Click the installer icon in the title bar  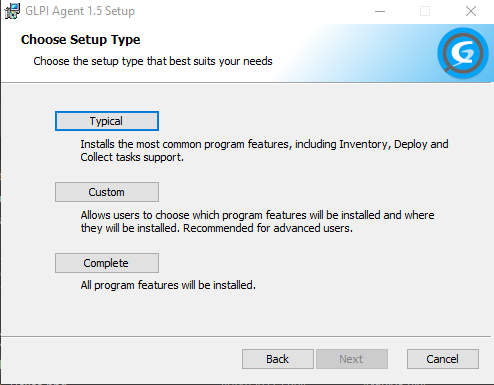point(12,11)
